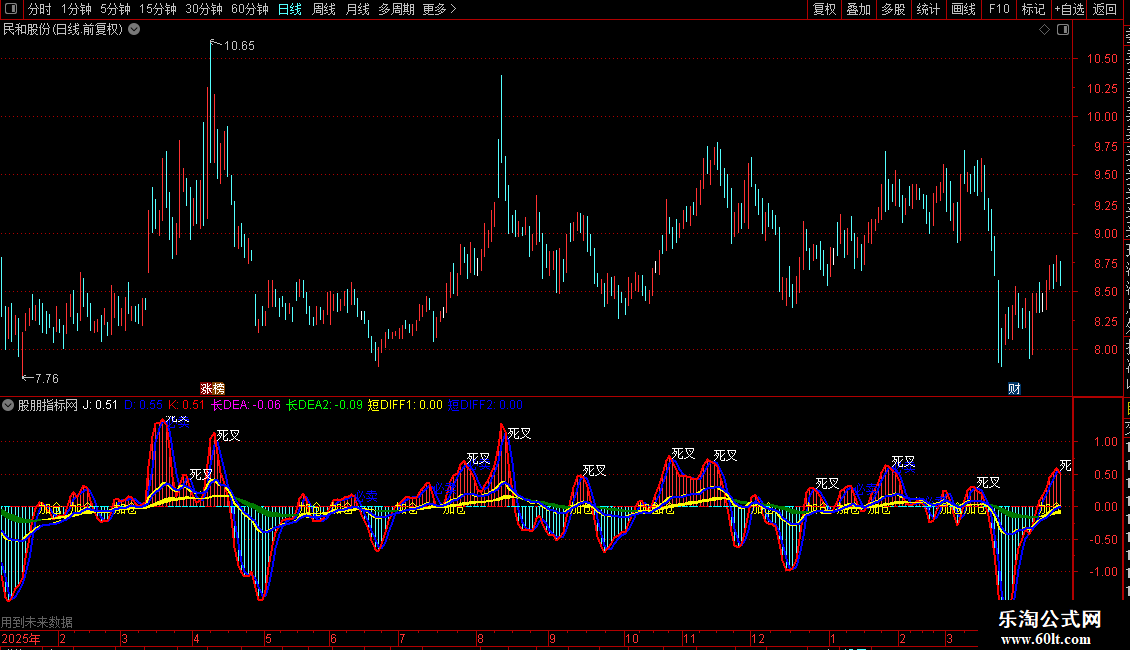
Task: Click month 8 on the time axis
Action: coord(480,638)
